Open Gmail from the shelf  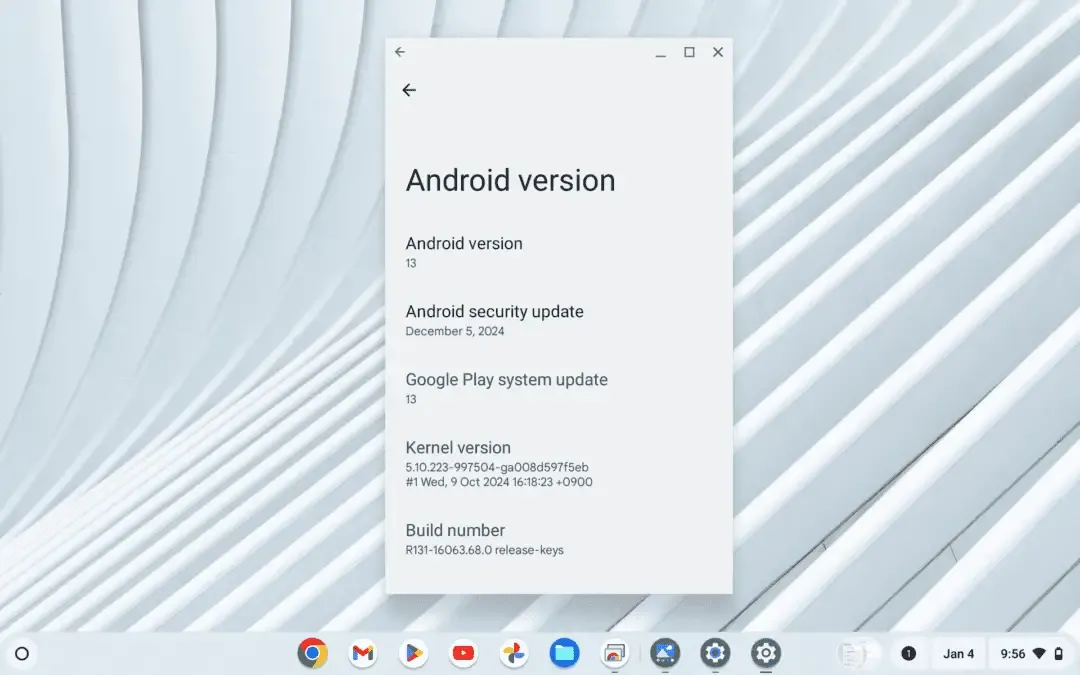(363, 653)
